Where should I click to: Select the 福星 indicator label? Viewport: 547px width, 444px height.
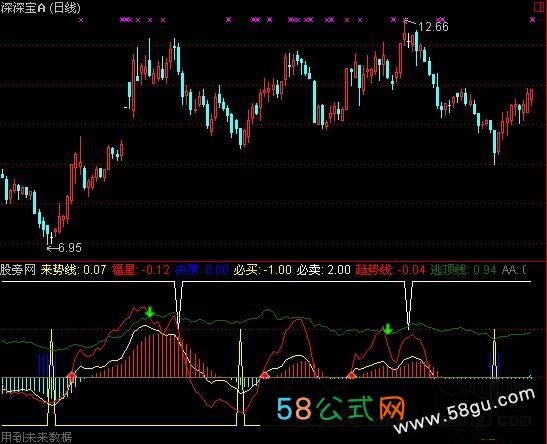coord(123,270)
